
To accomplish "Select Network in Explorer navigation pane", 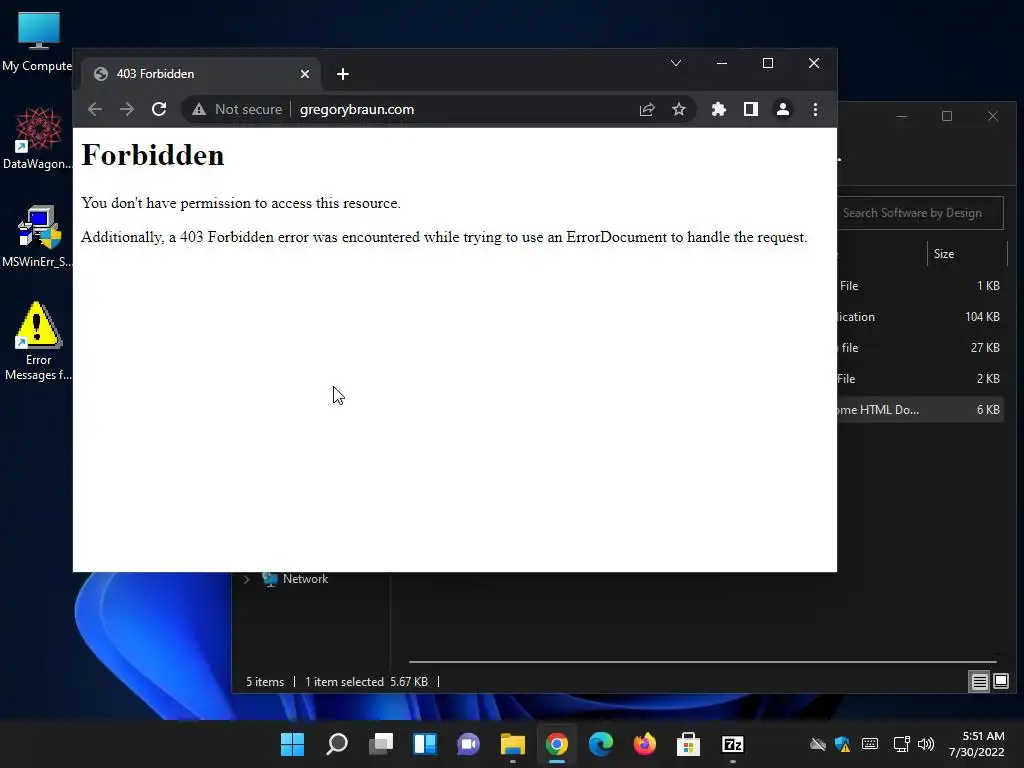I will click(305, 579).
